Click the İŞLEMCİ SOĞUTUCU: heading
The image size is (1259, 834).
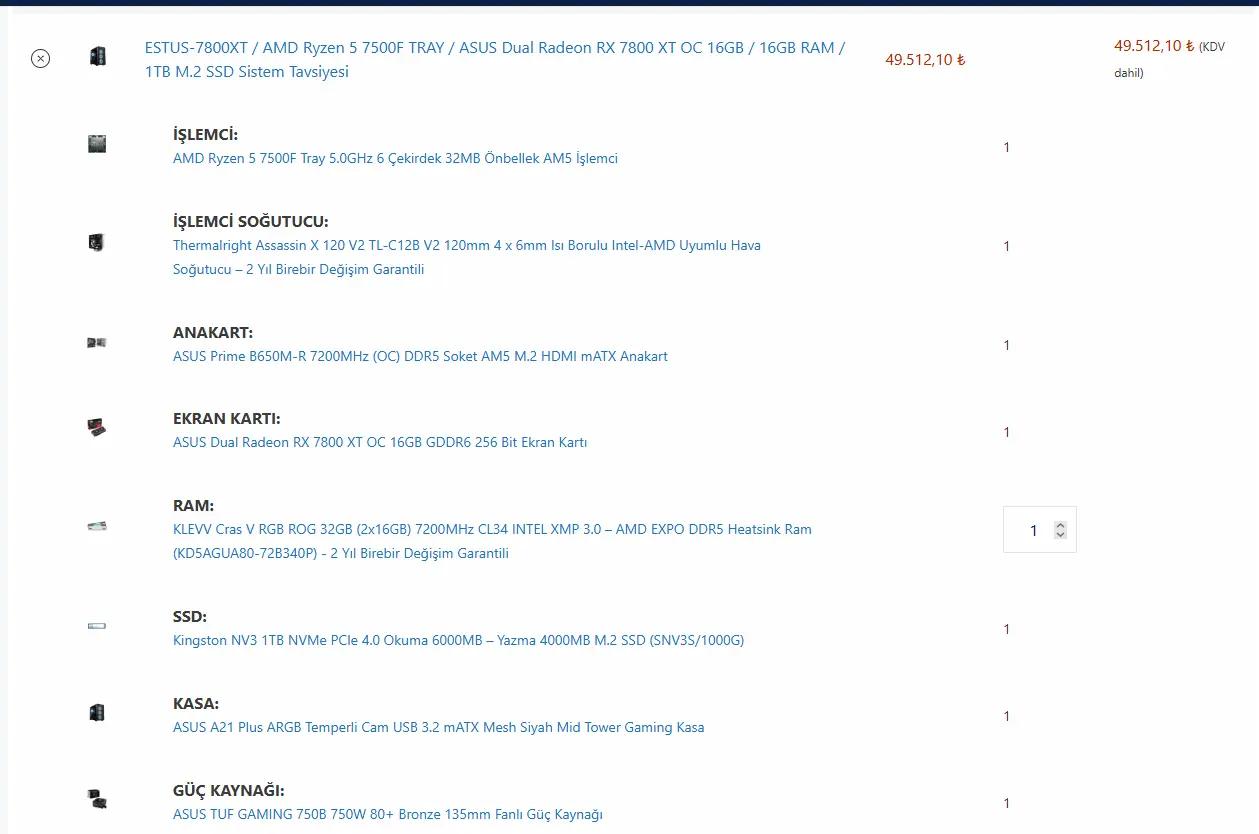point(251,222)
